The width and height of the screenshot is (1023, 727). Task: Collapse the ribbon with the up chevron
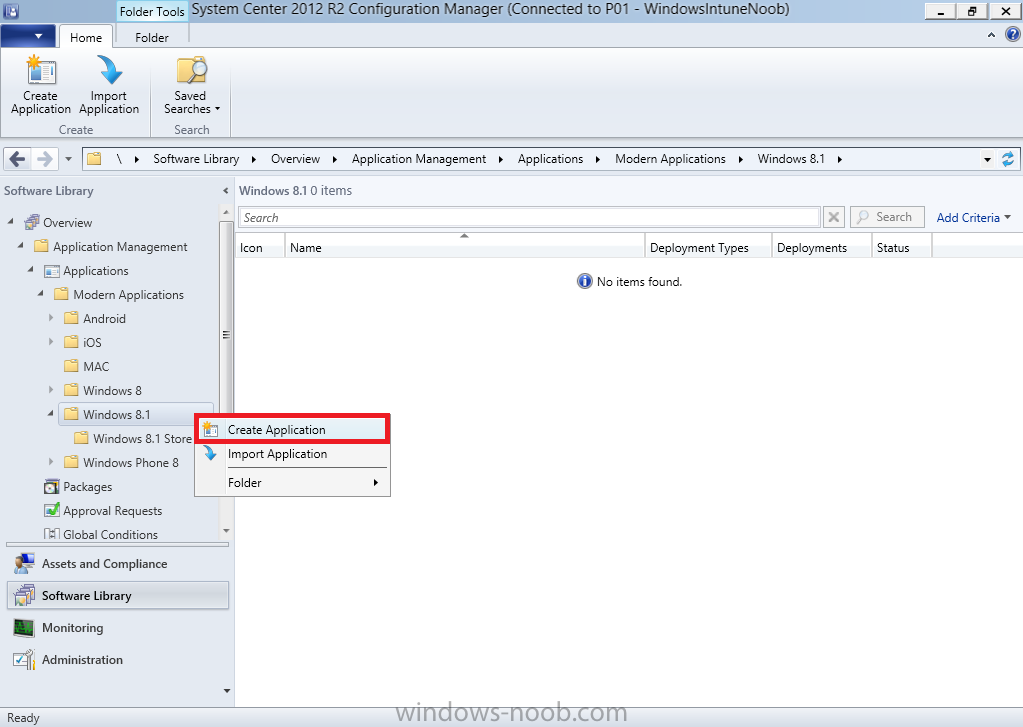(x=991, y=35)
